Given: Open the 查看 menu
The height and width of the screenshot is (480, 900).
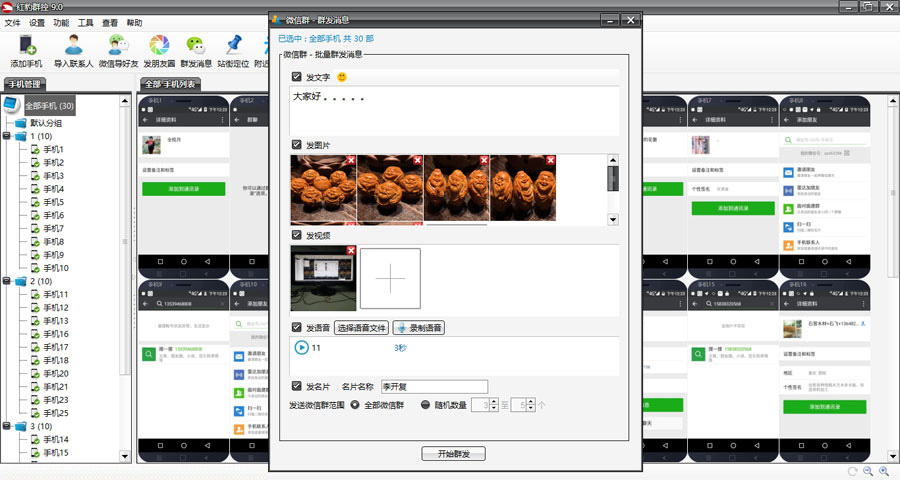Looking at the screenshot, I should [110, 23].
